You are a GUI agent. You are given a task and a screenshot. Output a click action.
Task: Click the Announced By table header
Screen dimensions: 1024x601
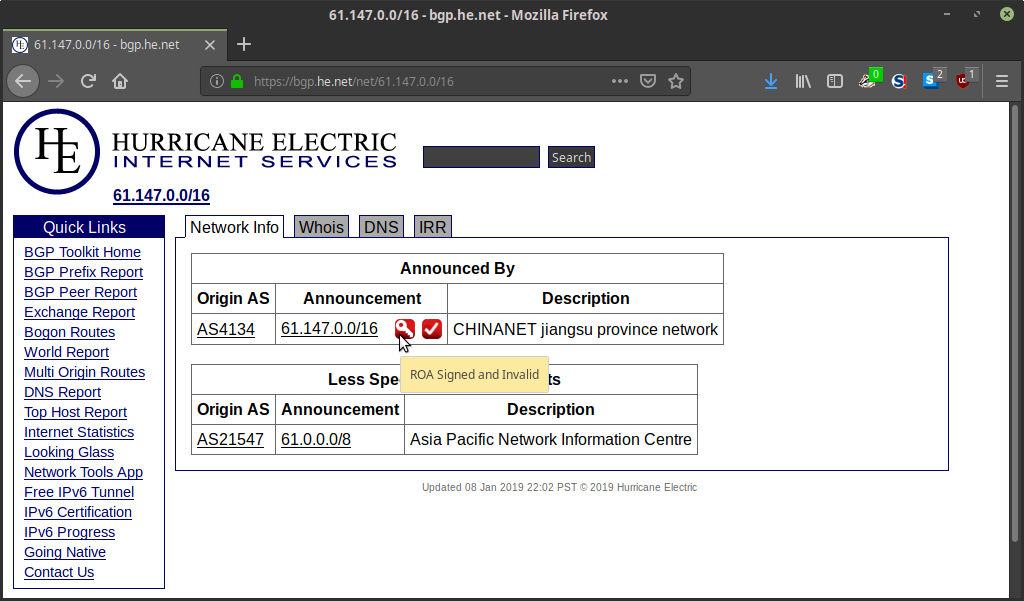point(457,268)
